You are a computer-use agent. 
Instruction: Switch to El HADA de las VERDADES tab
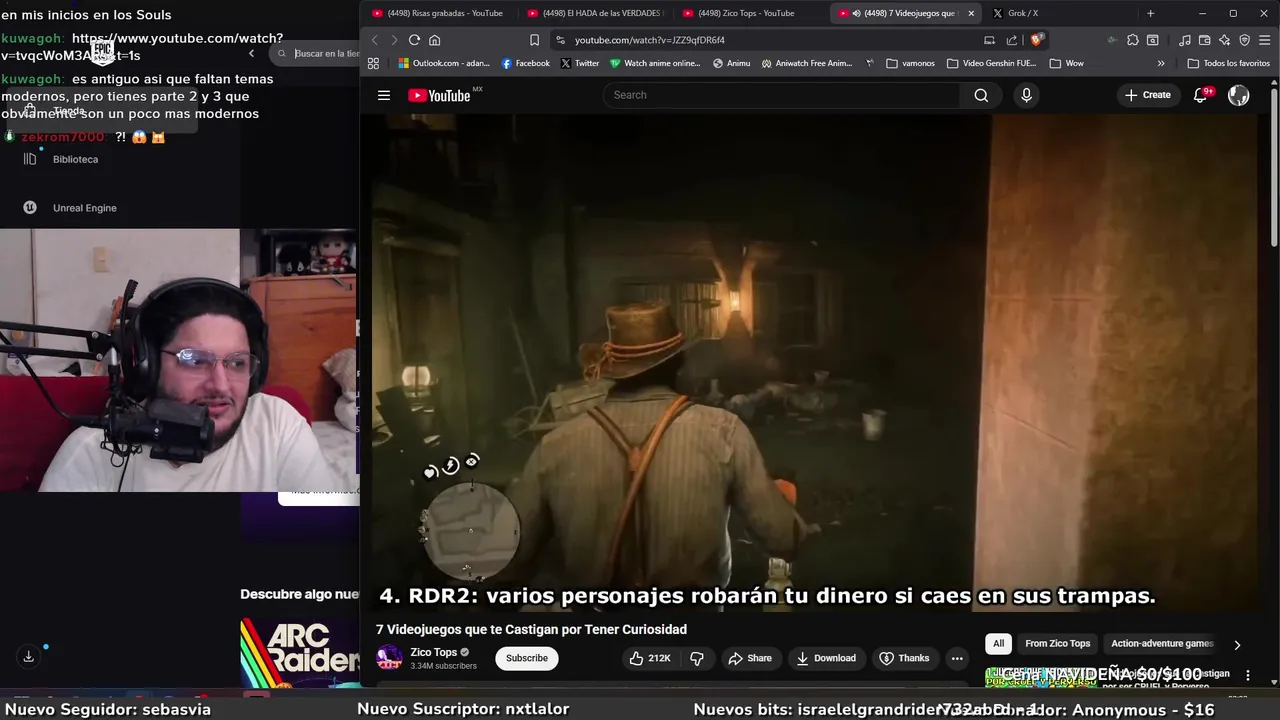click(x=595, y=13)
